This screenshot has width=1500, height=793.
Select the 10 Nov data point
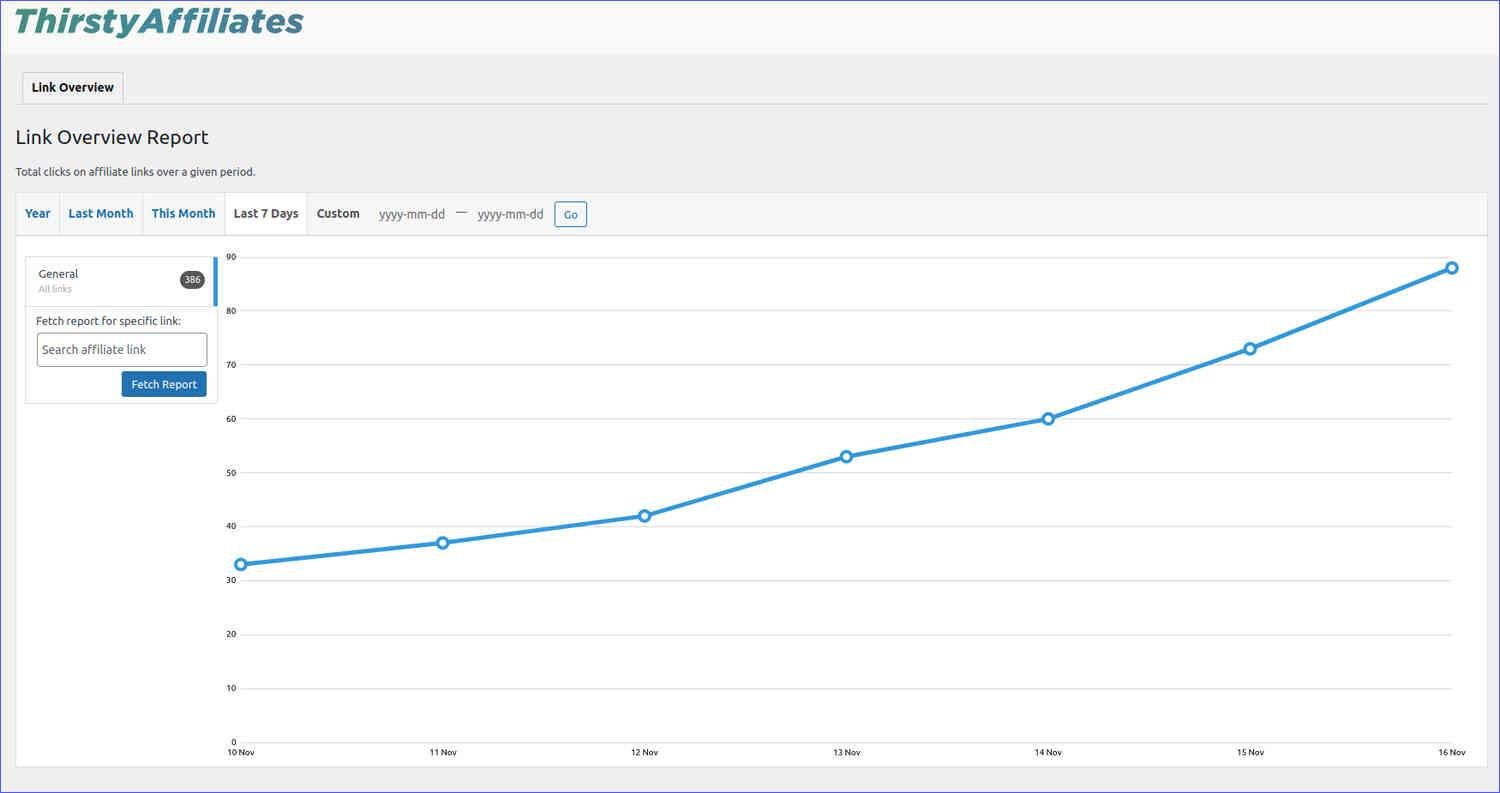pos(240,564)
